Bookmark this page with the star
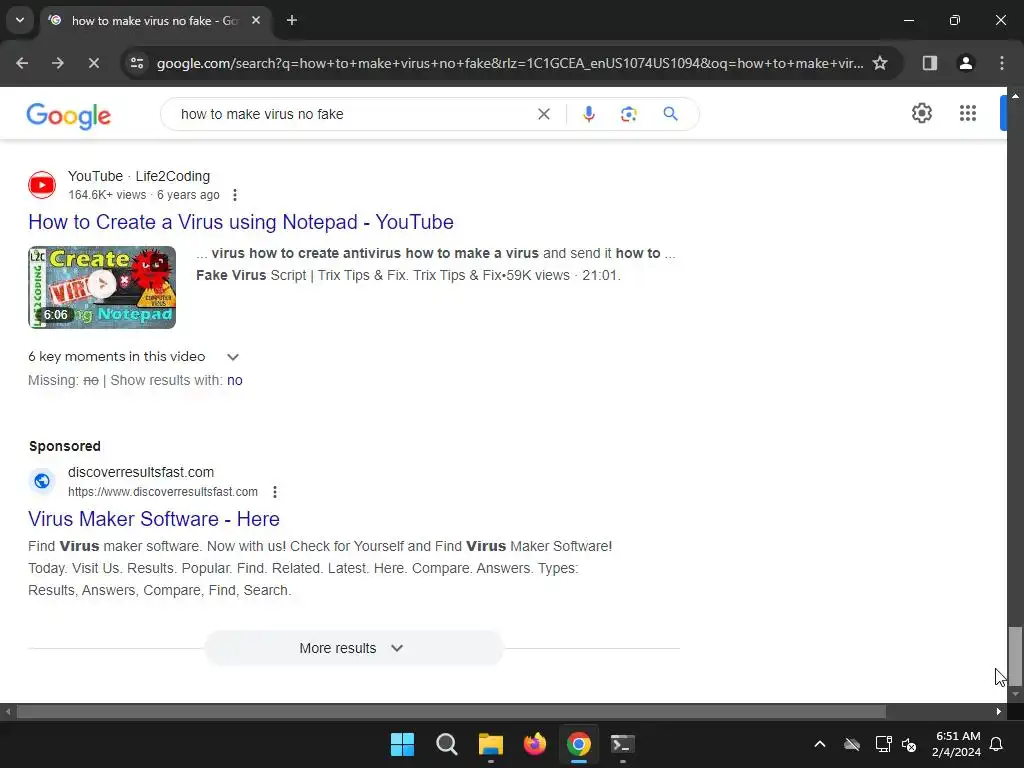This screenshot has width=1024, height=768. click(880, 63)
